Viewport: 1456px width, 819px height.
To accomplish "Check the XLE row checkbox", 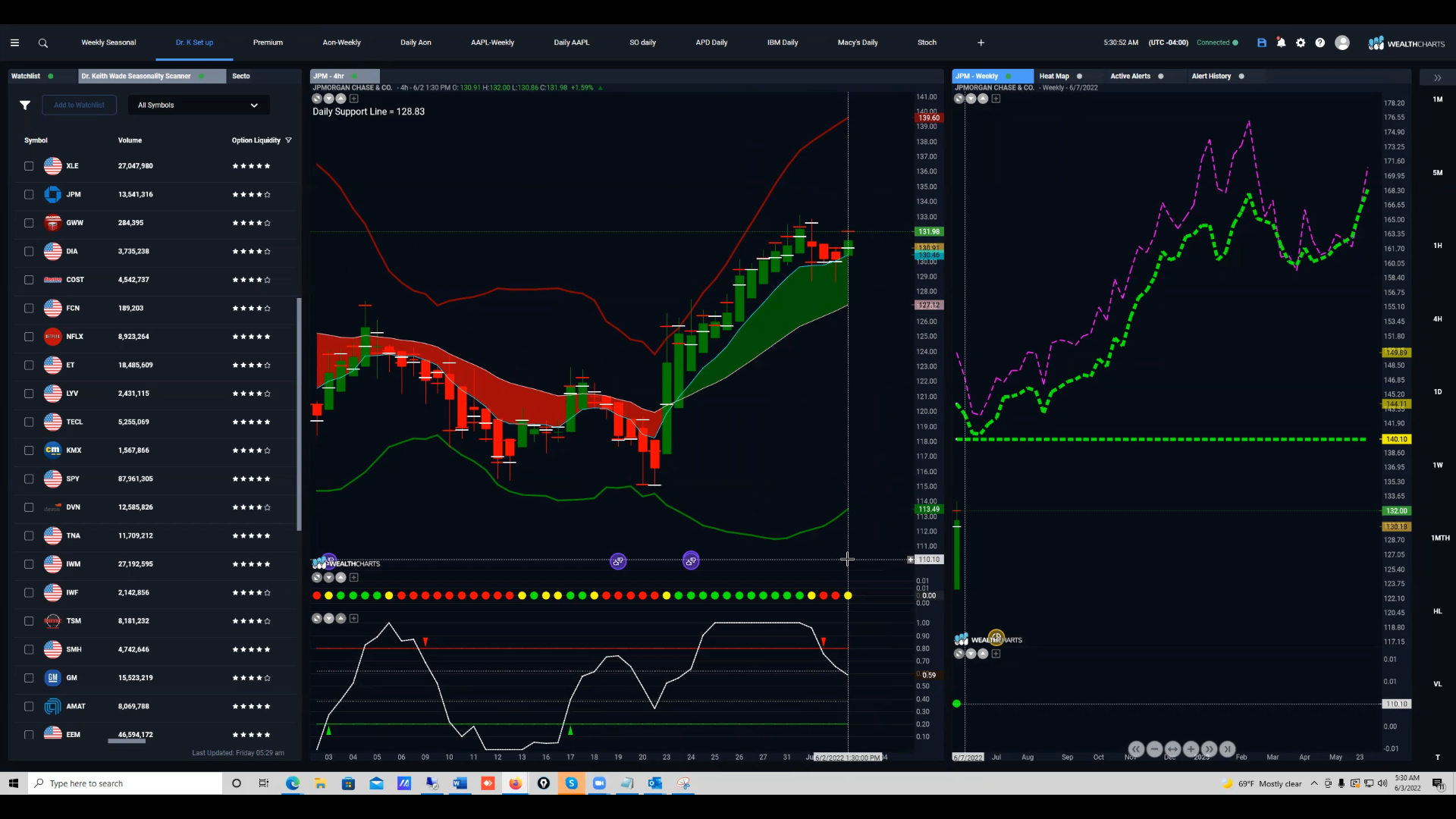I will pyautogui.click(x=29, y=166).
